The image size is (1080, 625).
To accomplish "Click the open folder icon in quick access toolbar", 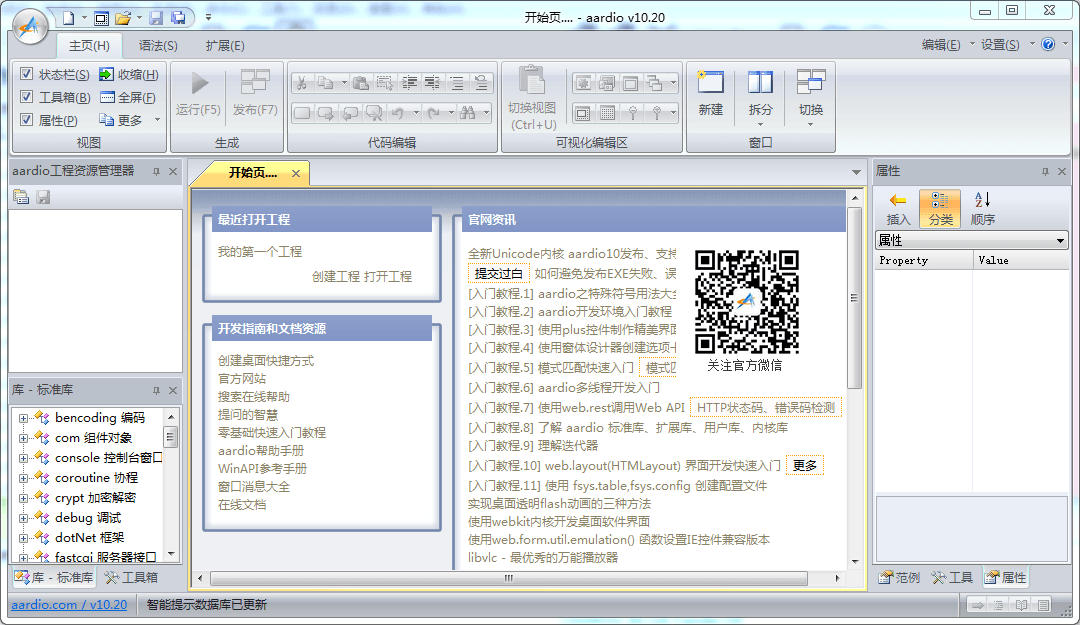I will (x=123, y=17).
